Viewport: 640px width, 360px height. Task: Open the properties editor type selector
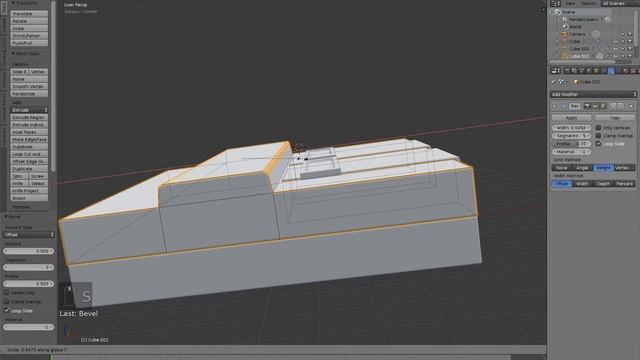556,71
